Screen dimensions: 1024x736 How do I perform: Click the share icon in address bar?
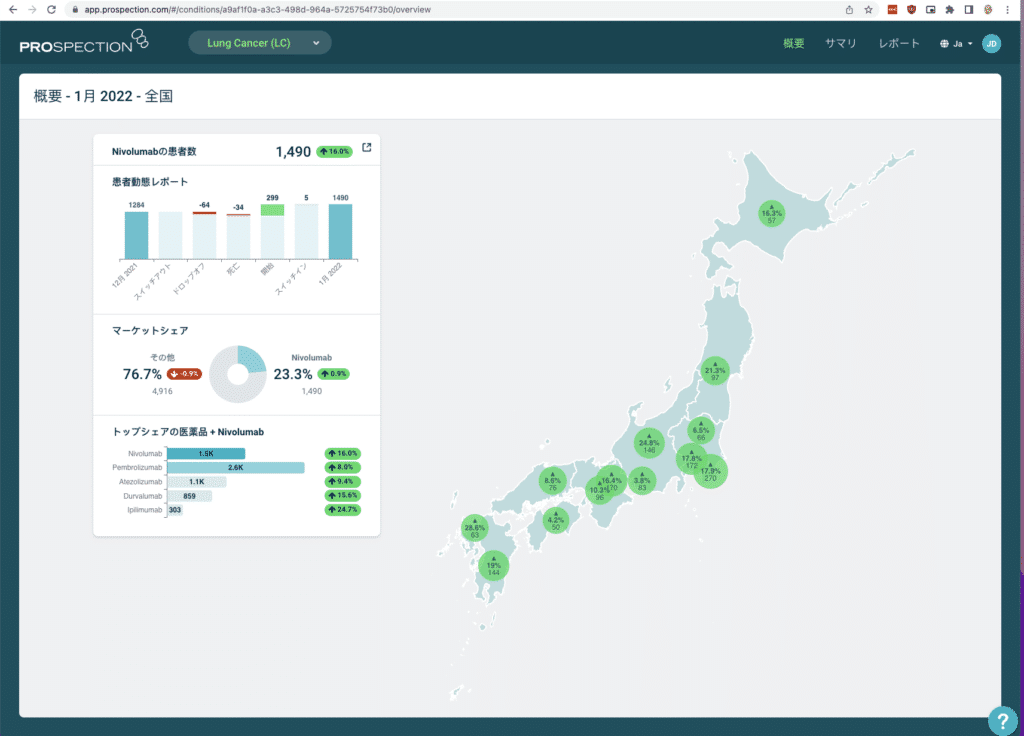click(849, 10)
